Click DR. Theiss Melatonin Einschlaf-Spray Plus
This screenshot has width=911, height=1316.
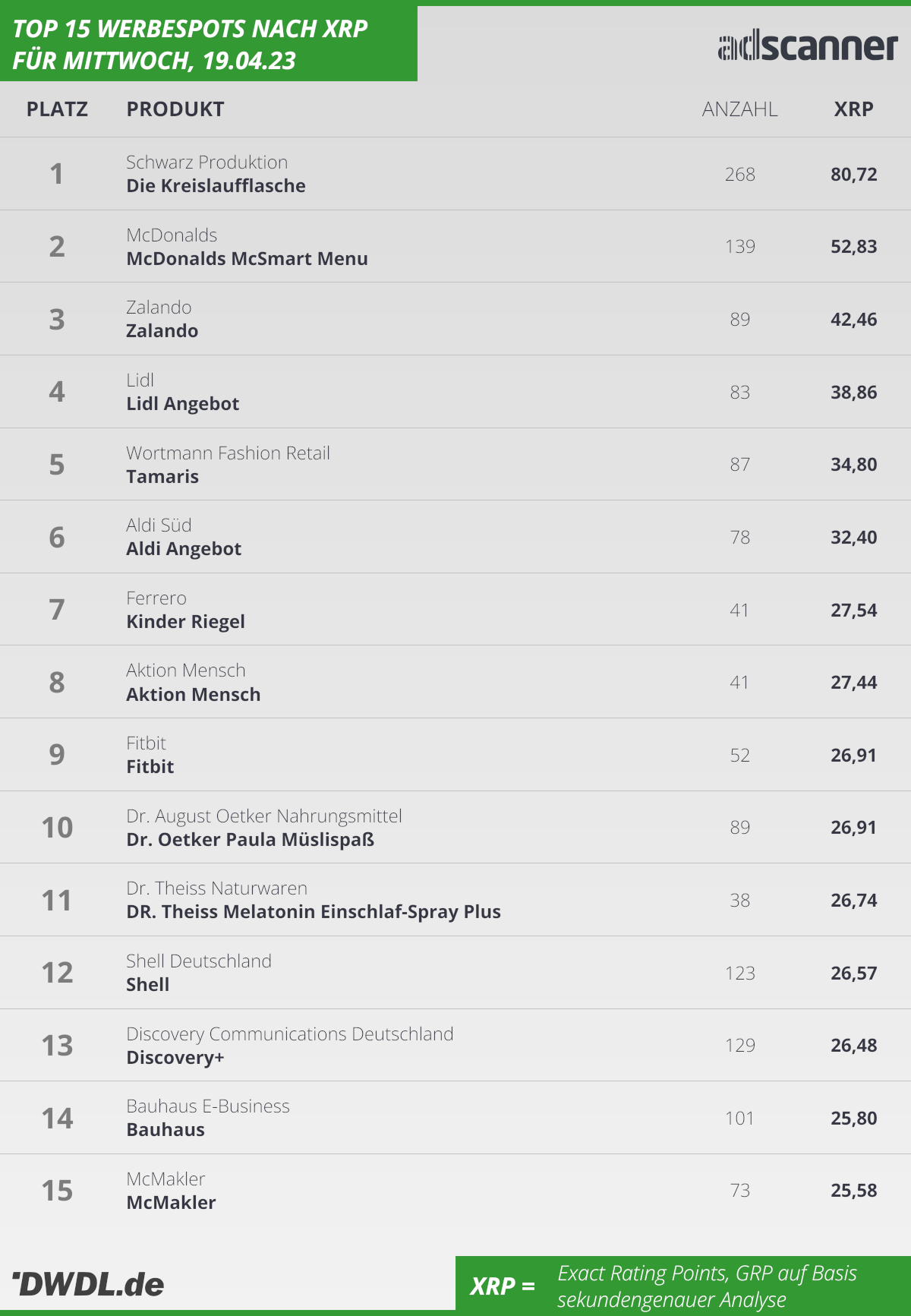(x=314, y=911)
